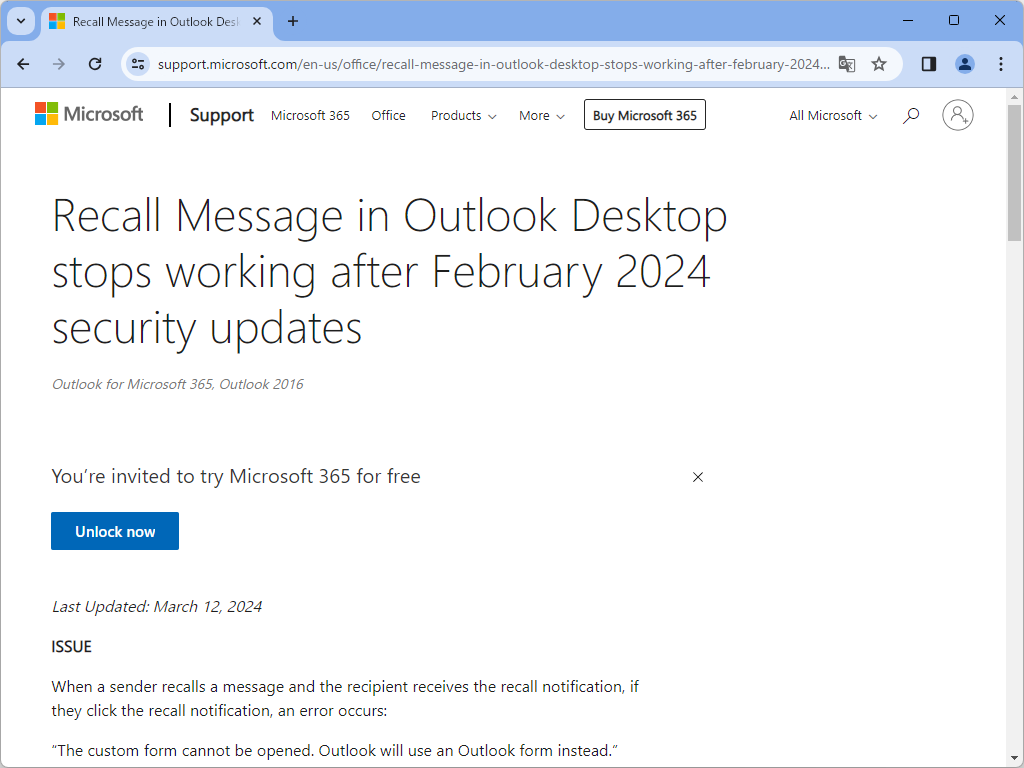The width and height of the screenshot is (1024, 768).
Task: Bookmark this page with the star
Action: 879,64
